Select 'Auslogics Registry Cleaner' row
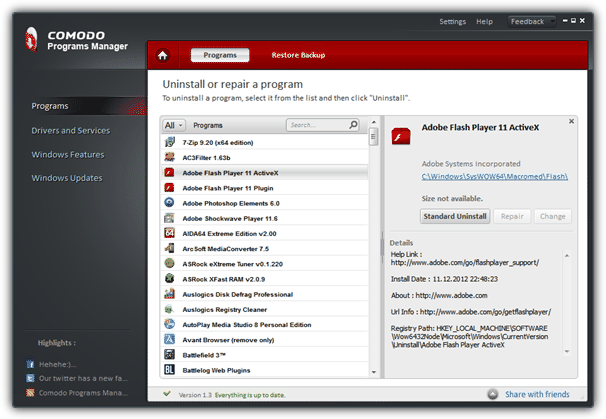 (264, 309)
